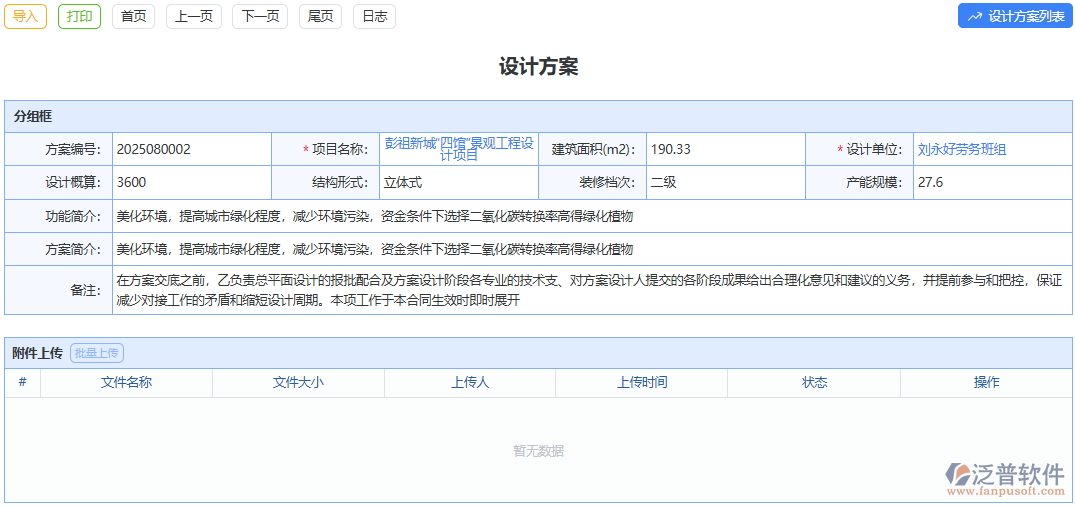Open design unit link 刘永好劳务班组
1075x507 pixels.
pyautogui.click(x=962, y=149)
